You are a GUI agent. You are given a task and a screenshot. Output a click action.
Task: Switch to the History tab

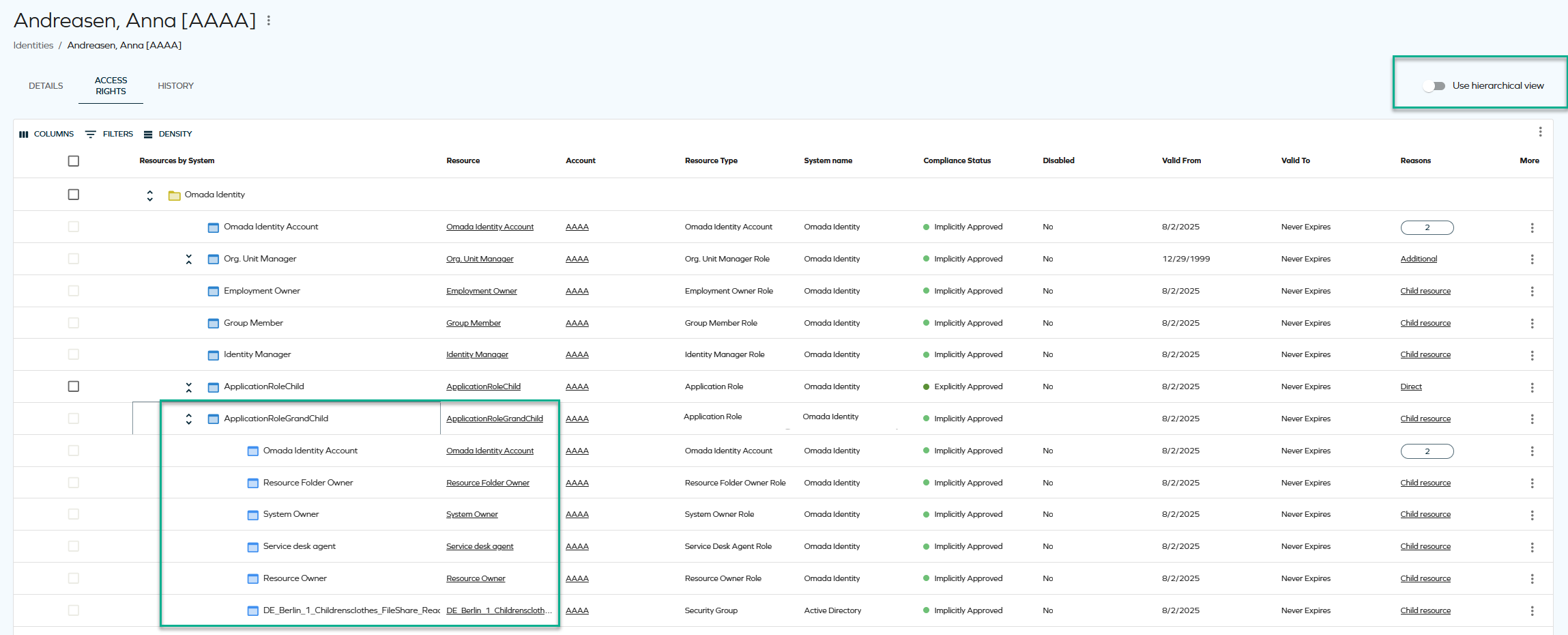[x=175, y=86]
